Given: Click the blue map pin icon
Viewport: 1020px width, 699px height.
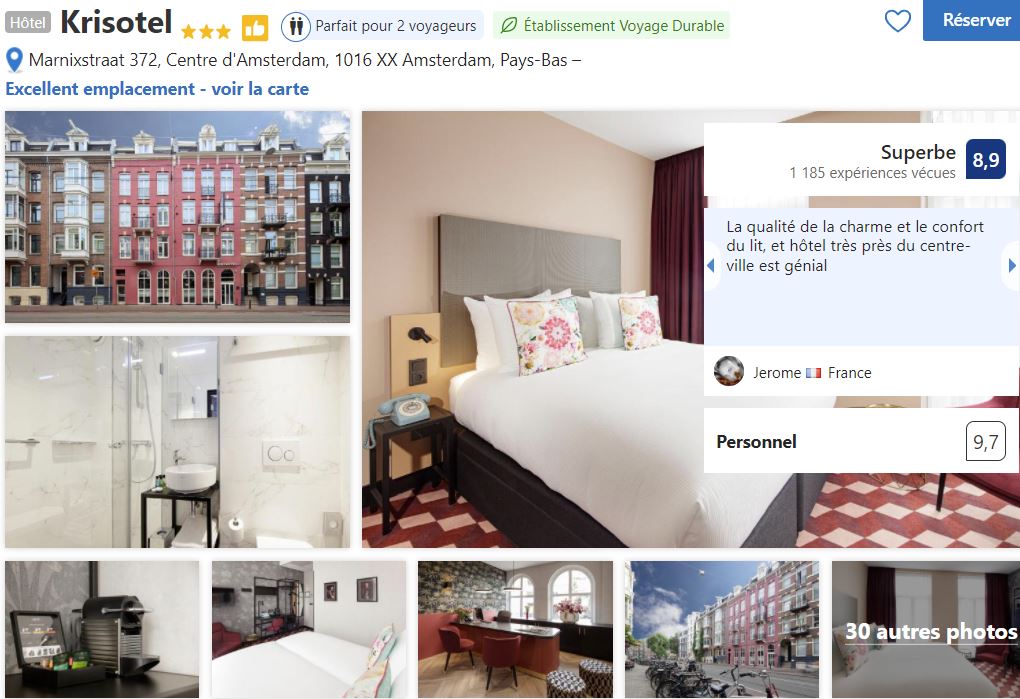Looking at the screenshot, I should click(14, 60).
